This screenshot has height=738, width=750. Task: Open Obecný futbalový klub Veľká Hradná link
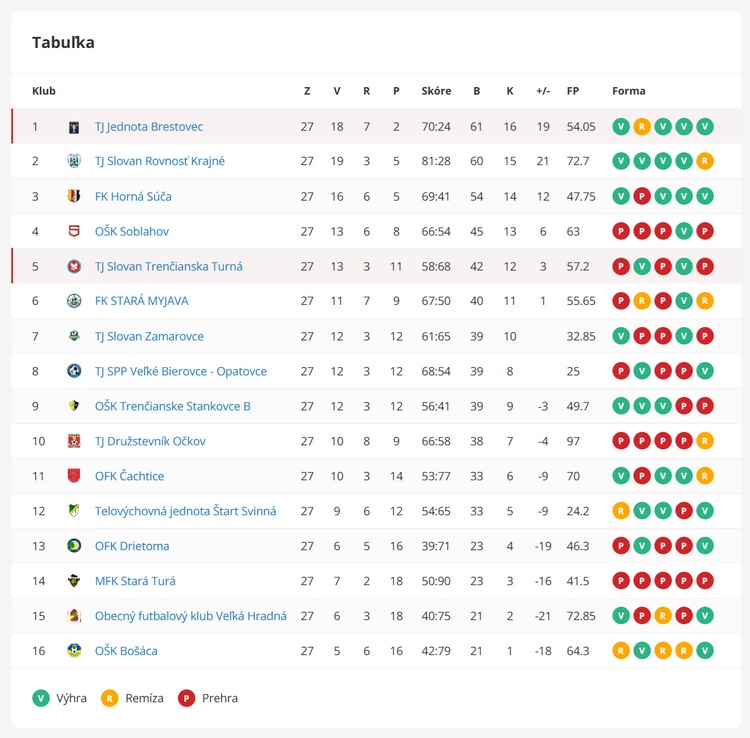point(190,616)
